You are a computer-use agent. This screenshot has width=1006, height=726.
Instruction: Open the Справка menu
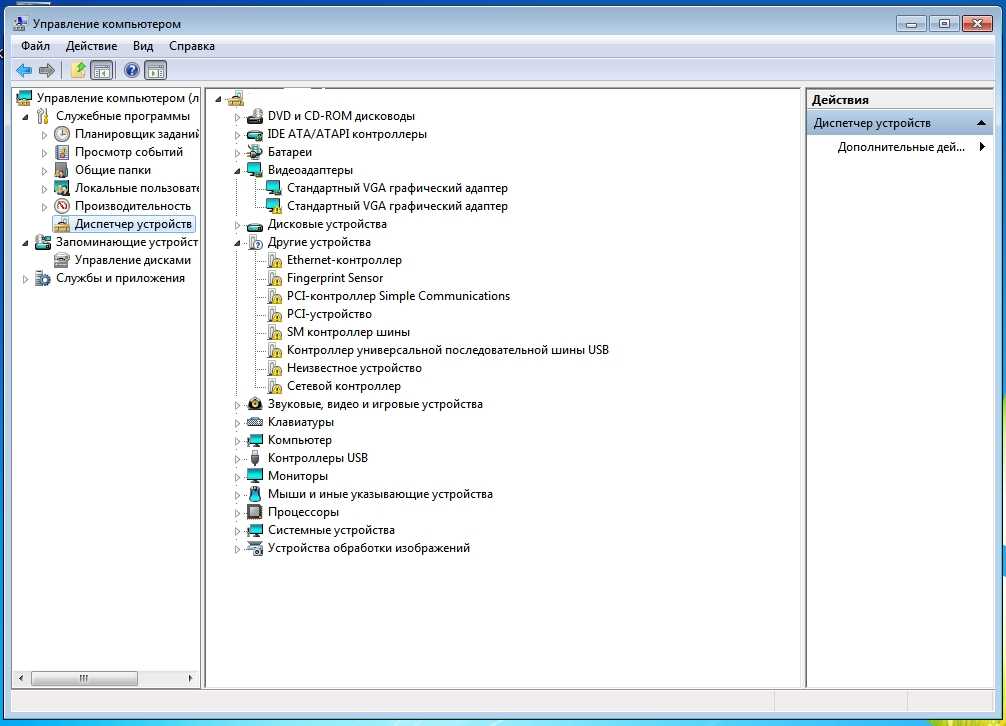tap(191, 46)
